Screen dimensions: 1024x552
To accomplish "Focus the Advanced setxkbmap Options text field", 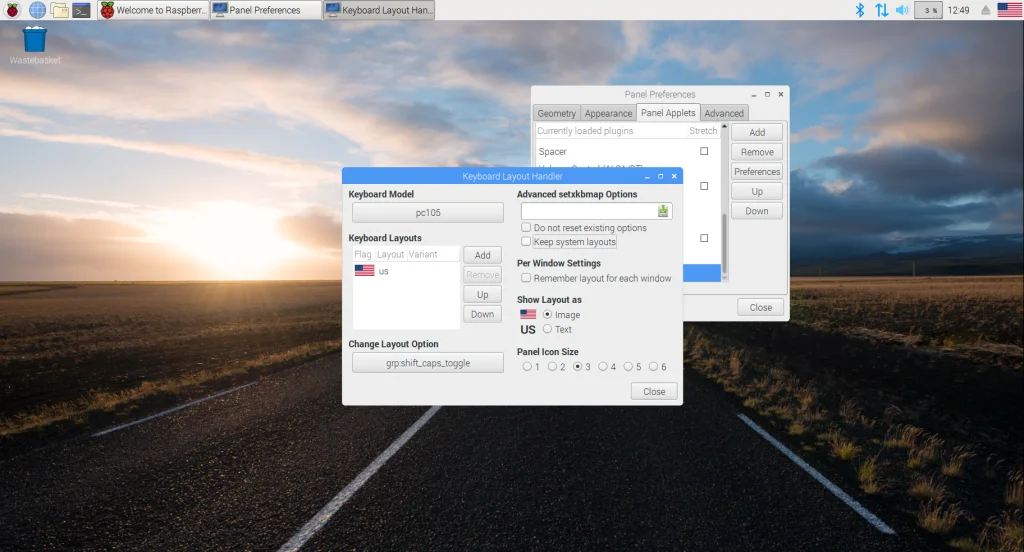I will [589, 211].
